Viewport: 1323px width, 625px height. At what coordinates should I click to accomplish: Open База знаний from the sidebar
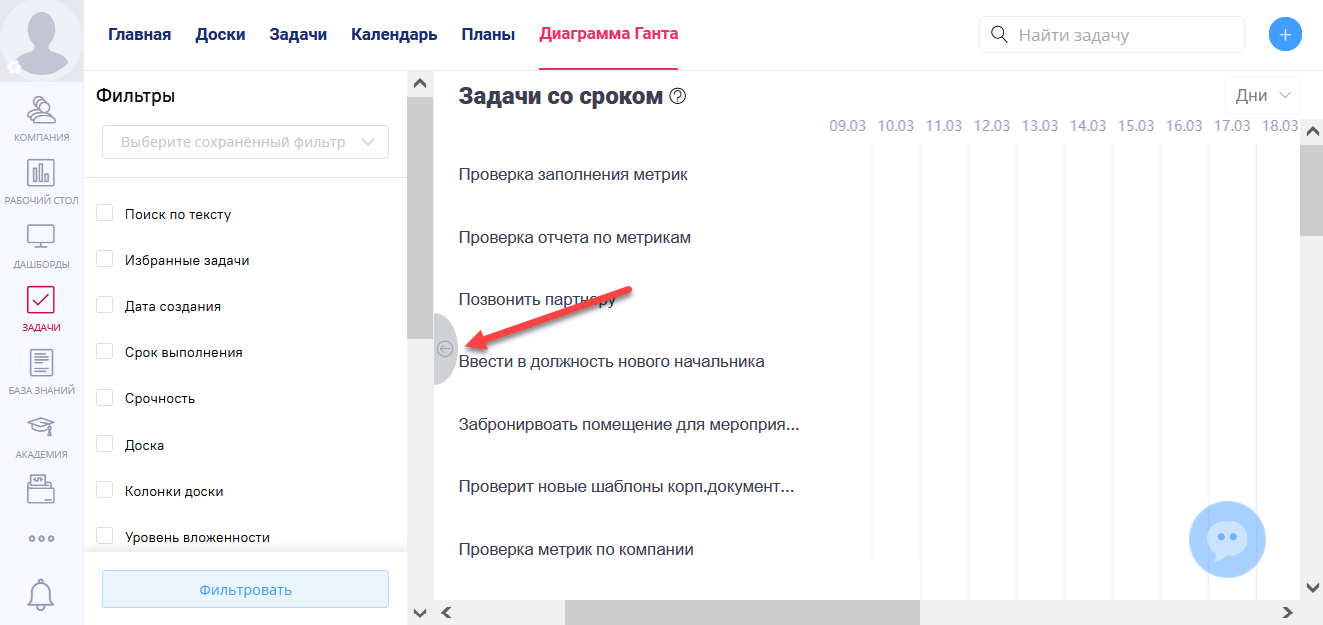tap(41, 368)
